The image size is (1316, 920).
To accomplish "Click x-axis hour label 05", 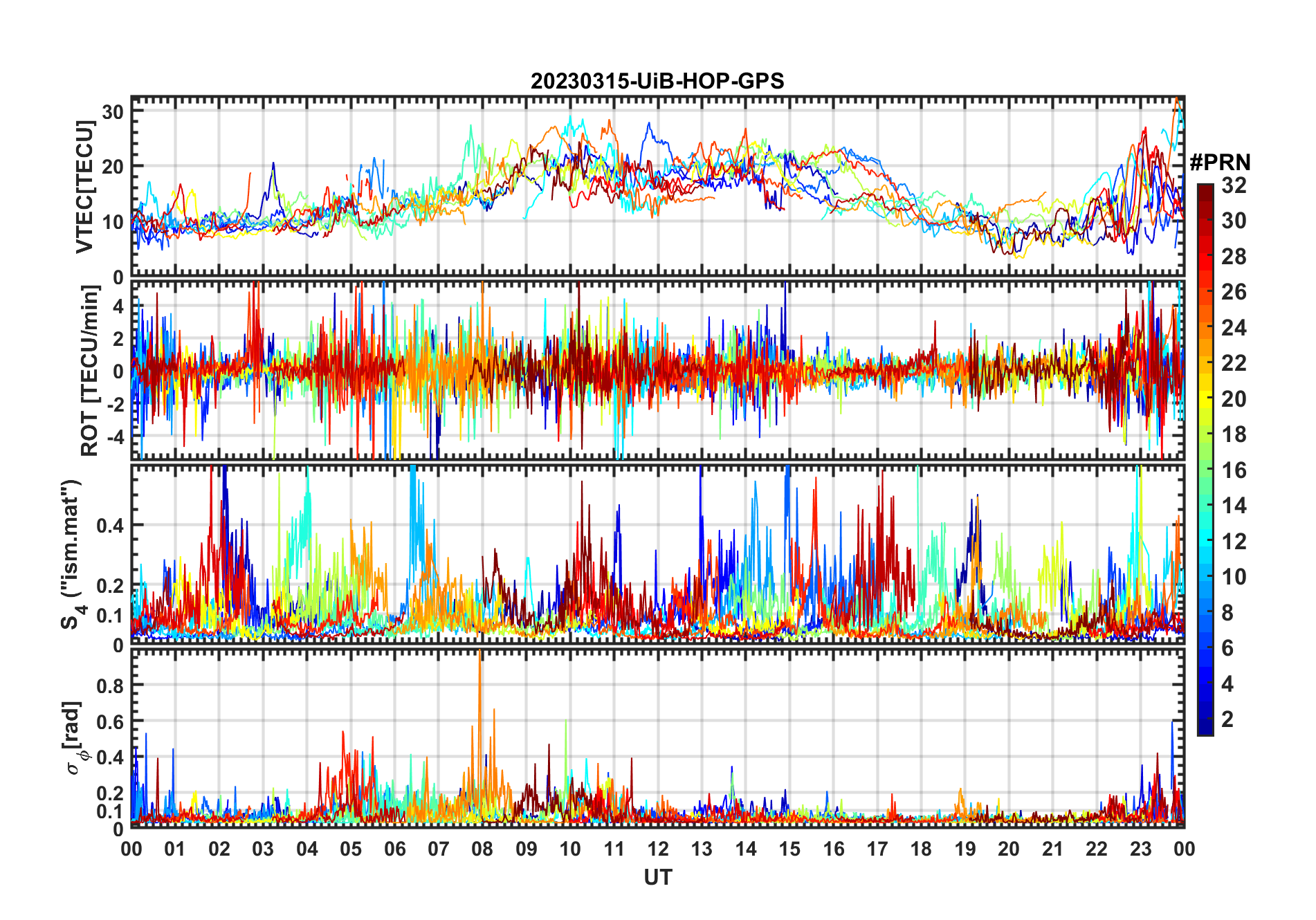I will tap(351, 849).
